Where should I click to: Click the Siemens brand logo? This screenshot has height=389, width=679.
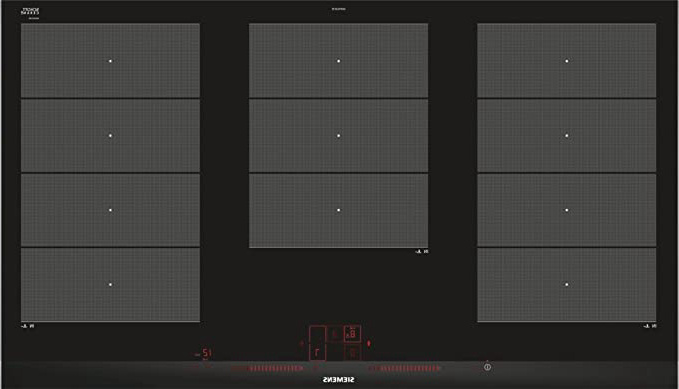coord(339,380)
